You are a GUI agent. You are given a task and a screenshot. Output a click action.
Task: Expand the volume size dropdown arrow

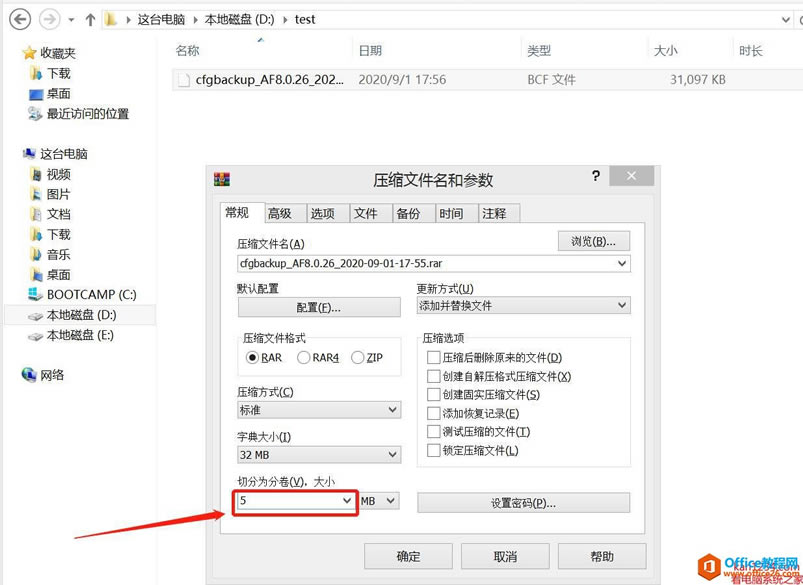click(347, 500)
